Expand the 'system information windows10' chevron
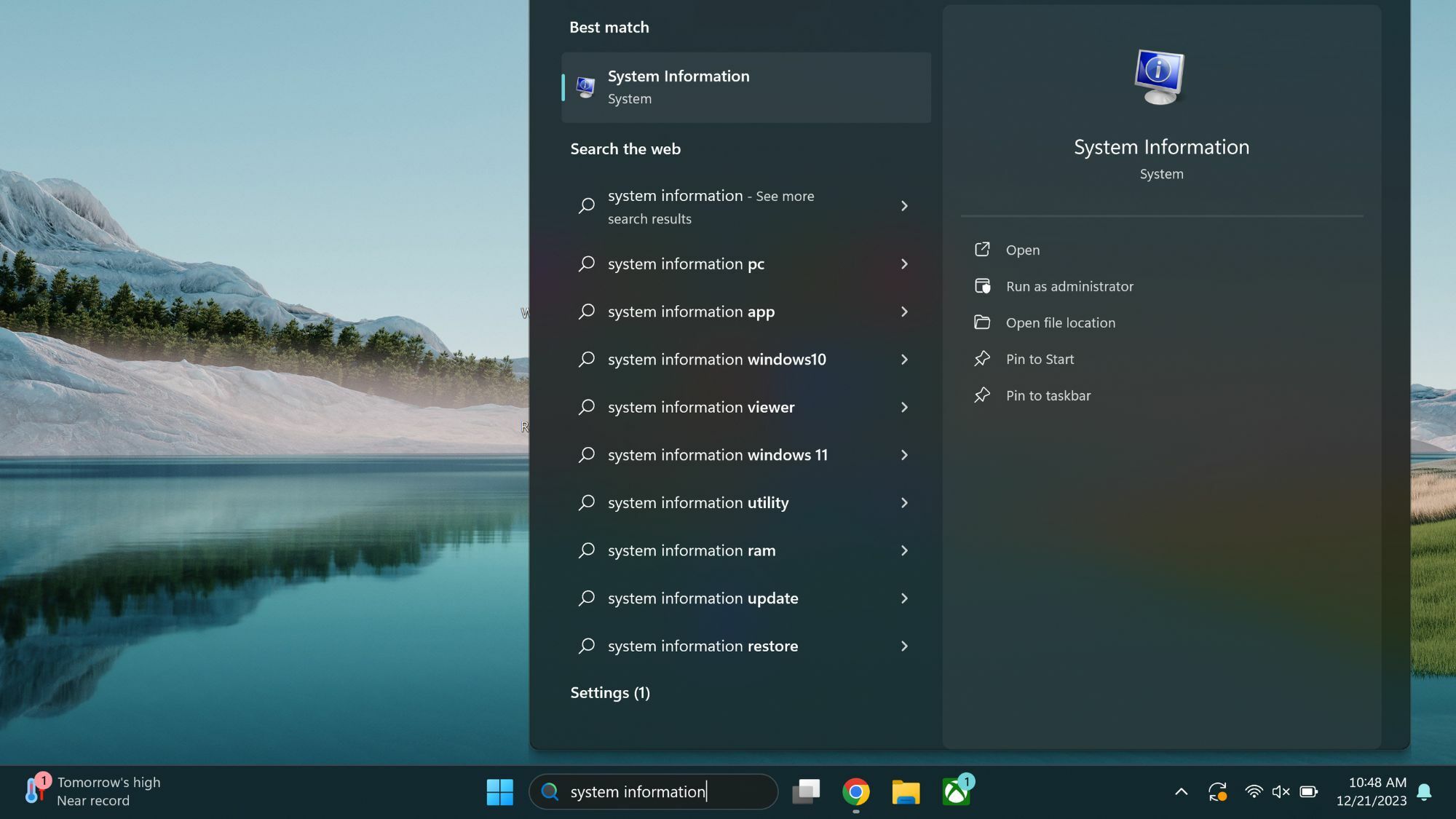1456x819 pixels. [x=904, y=360]
